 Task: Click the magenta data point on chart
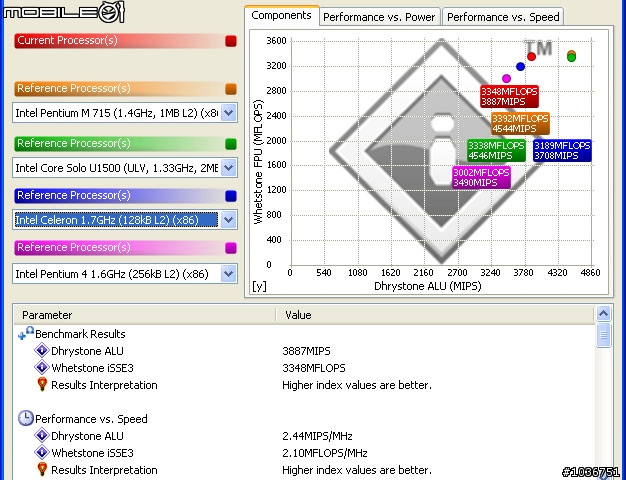[506, 79]
